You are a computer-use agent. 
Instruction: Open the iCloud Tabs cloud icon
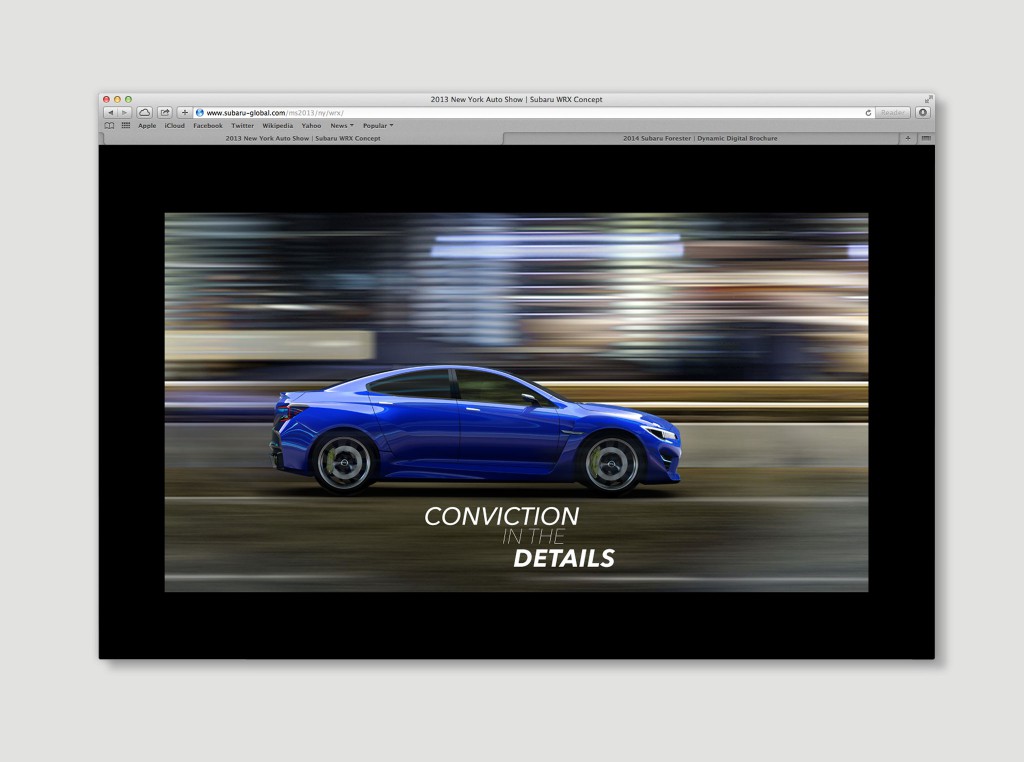coord(144,113)
